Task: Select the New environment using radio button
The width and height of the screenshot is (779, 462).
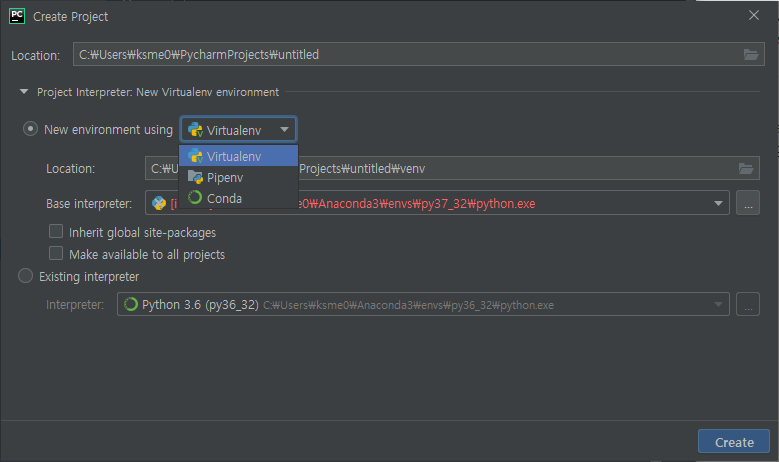Action: point(30,129)
